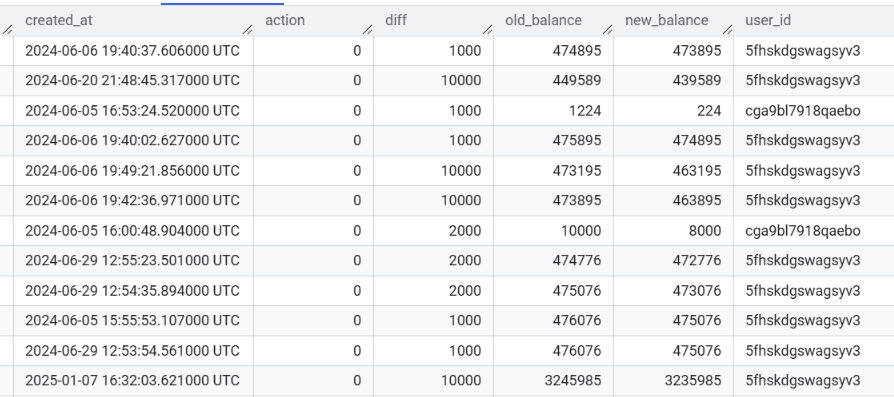Click user_id cga9bl7918qaebo in the 16:53:24 row
894x397 pixels.
click(x=803, y=111)
